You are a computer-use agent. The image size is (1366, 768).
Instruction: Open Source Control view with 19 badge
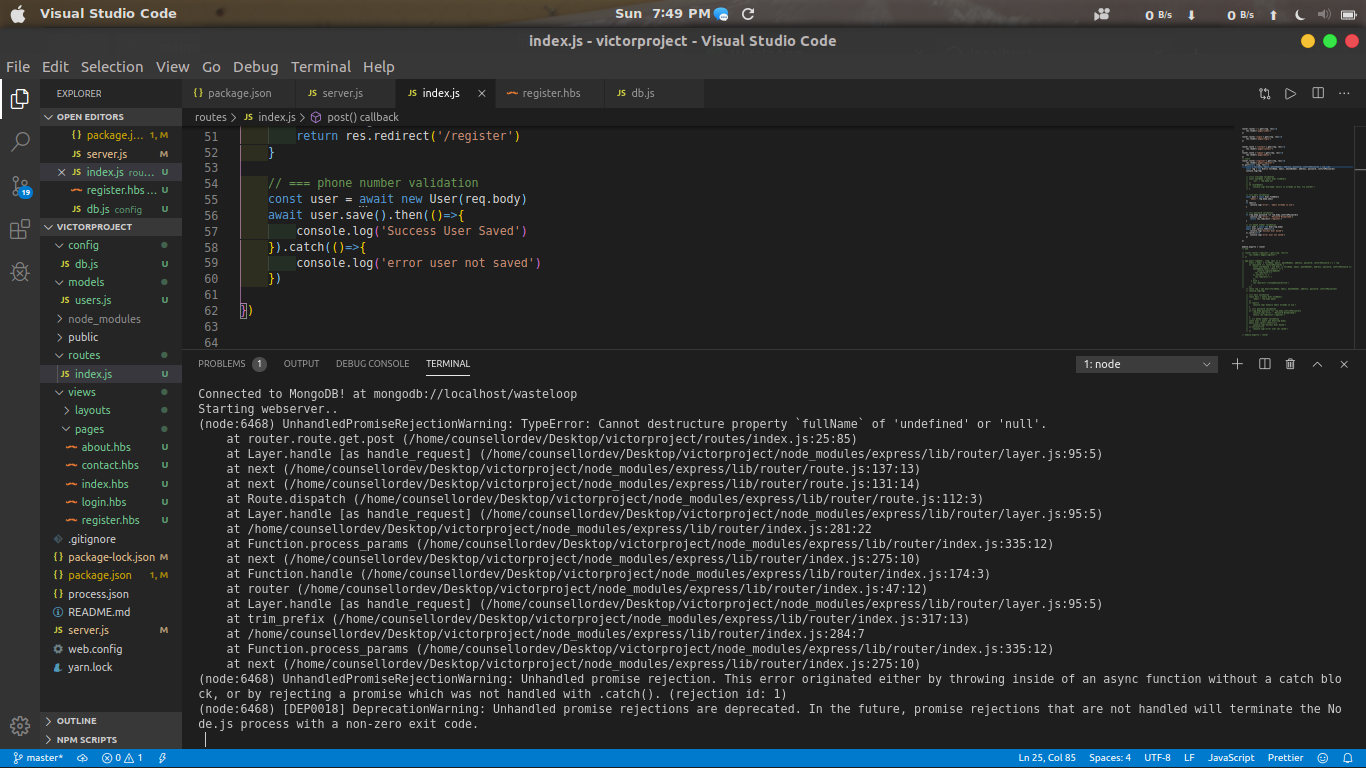coord(20,186)
